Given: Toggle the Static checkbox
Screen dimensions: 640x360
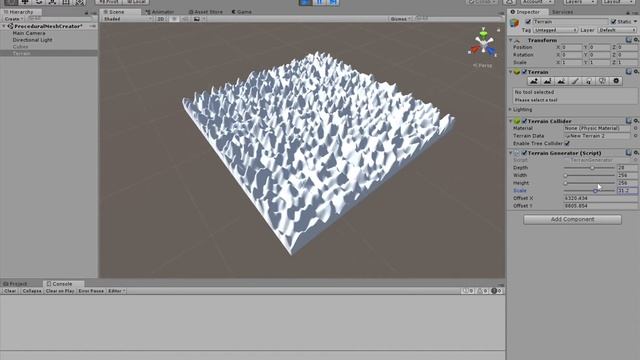Looking at the screenshot, I should pos(613,21).
